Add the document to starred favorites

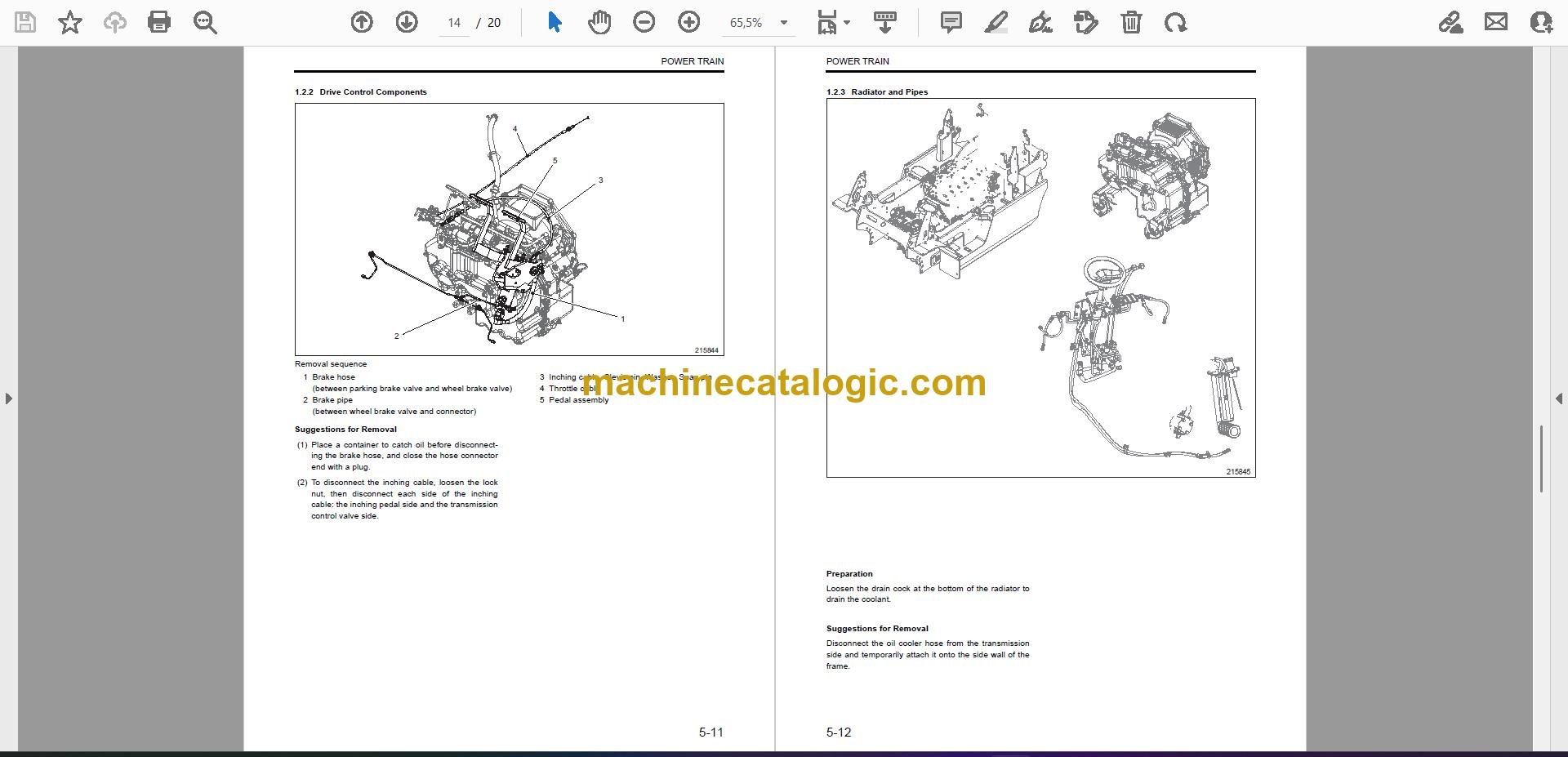coord(70,22)
